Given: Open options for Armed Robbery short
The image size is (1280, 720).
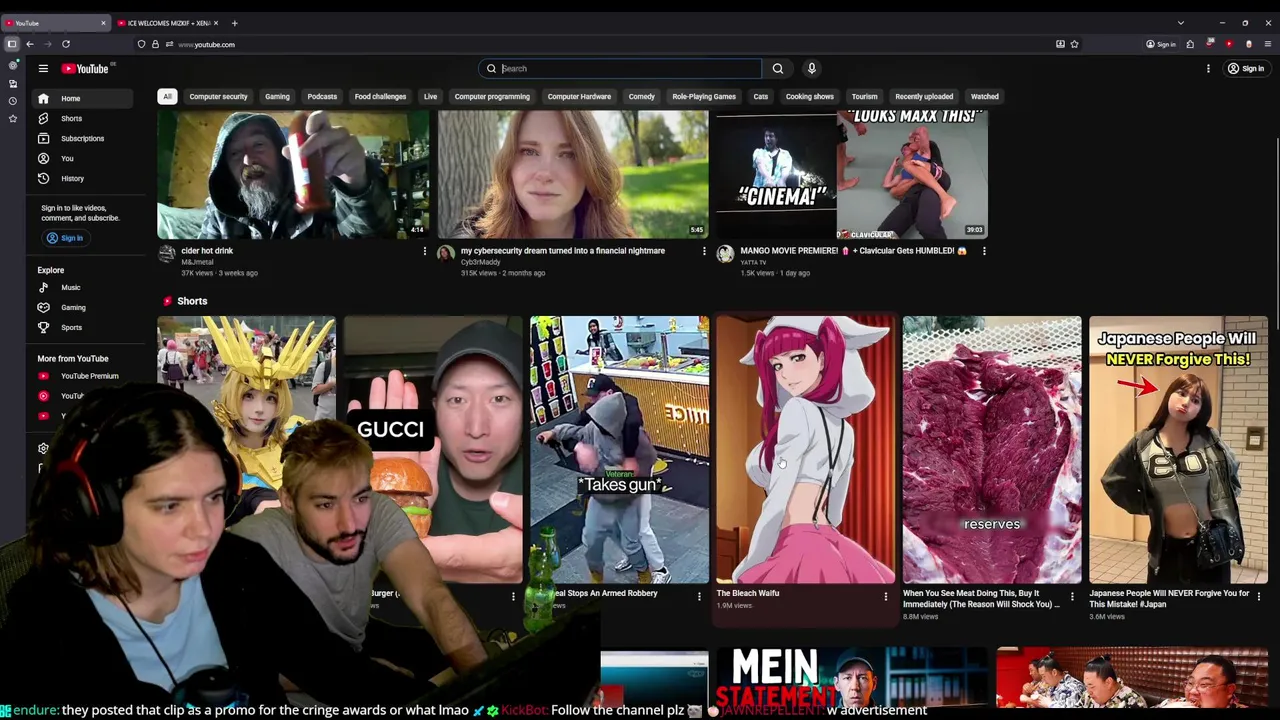Looking at the screenshot, I should pyautogui.click(x=699, y=597).
